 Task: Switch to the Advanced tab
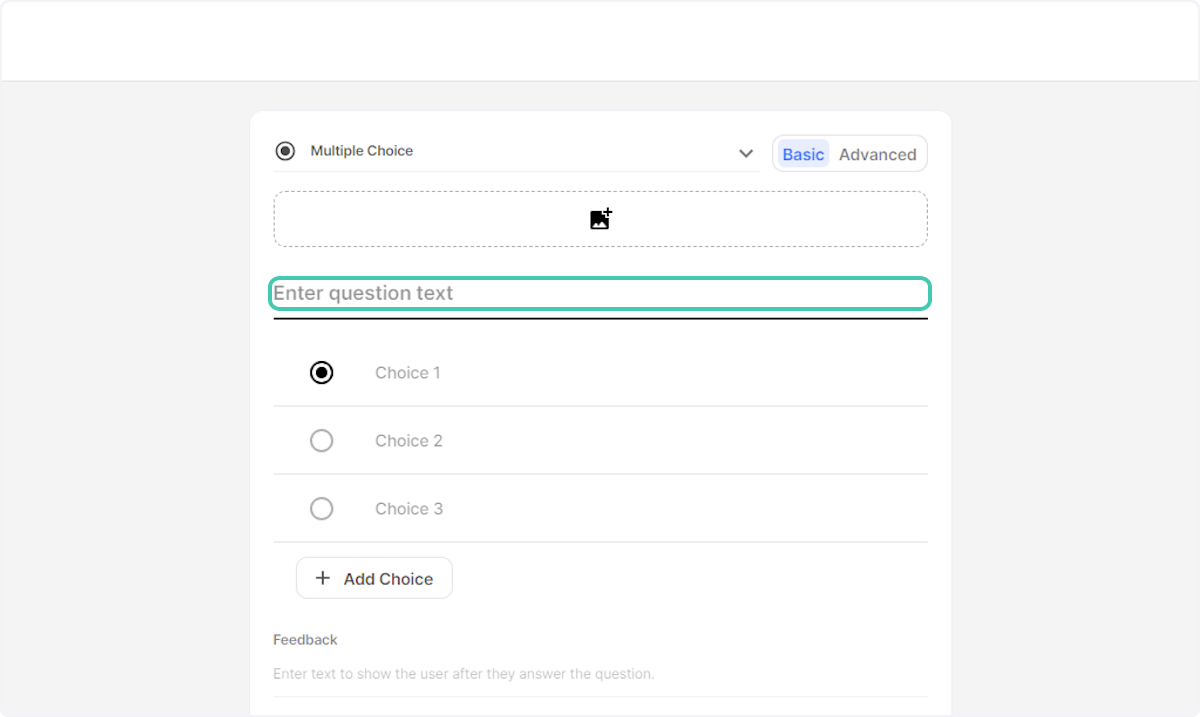point(877,154)
